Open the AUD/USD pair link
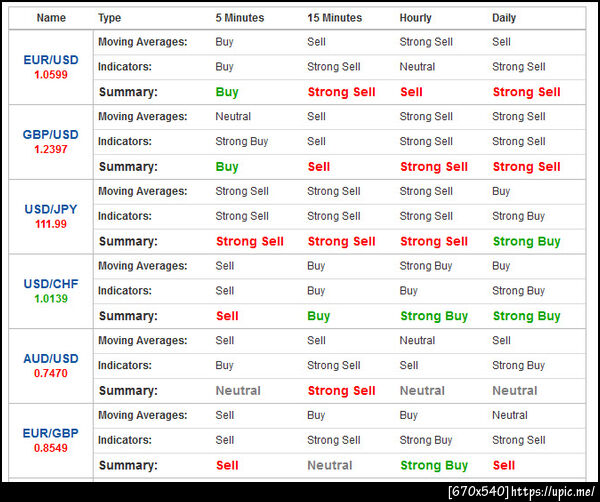The width and height of the screenshot is (600, 502). [x=51, y=359]
